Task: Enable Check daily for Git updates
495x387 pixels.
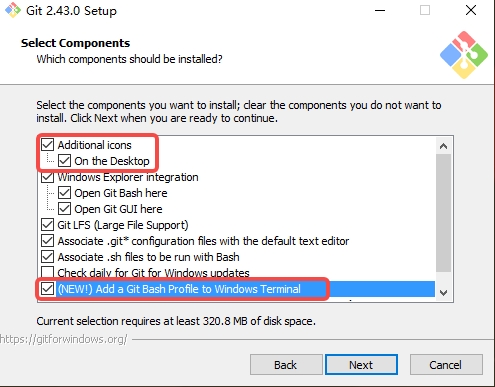Action: pos(48,272)
